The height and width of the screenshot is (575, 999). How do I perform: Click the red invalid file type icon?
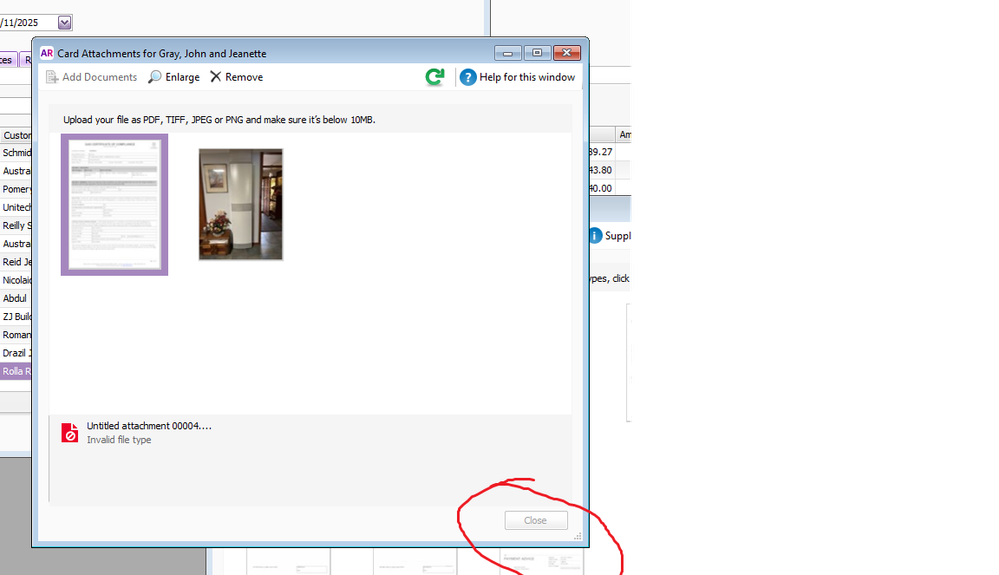[70, 433]
